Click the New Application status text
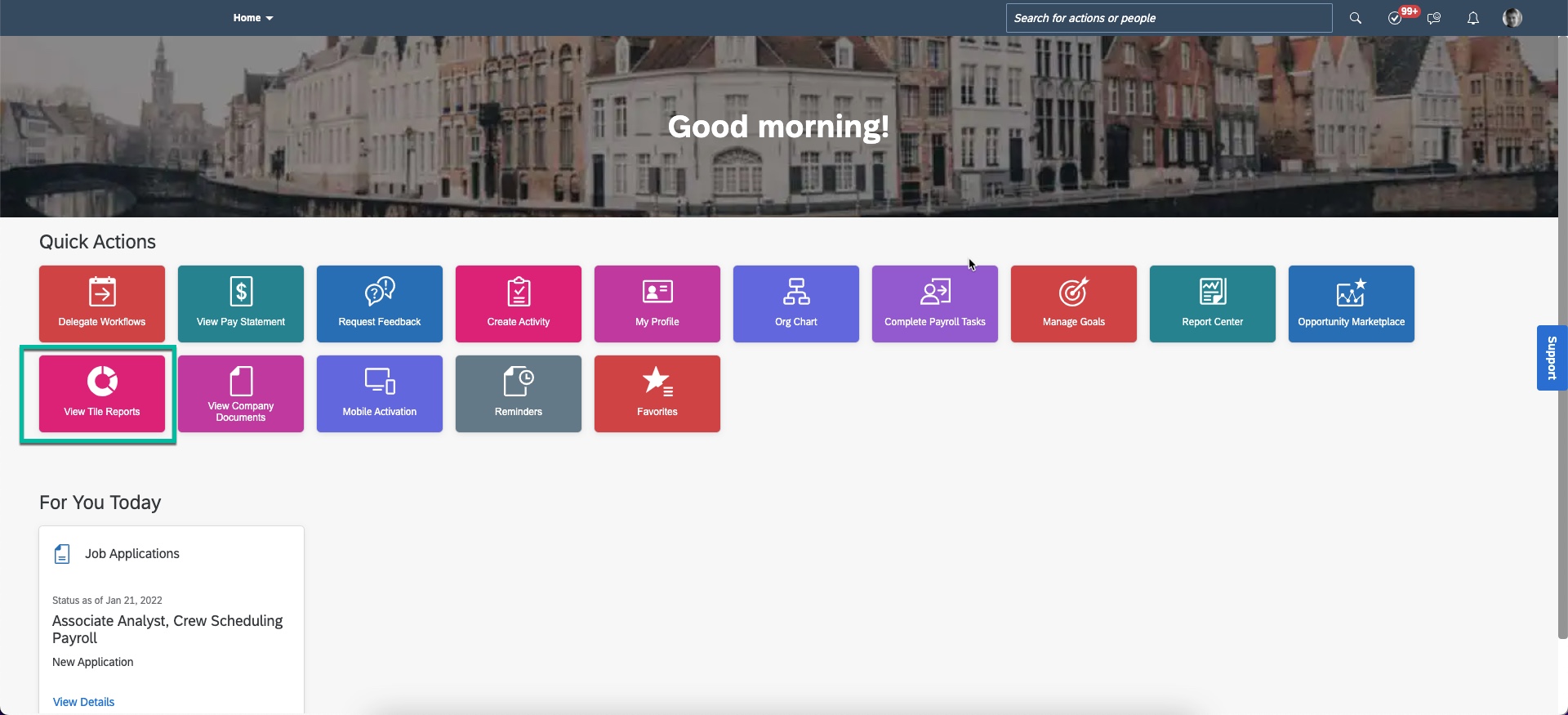Viewport: 1568px width, 715px height. click(92, 662)
